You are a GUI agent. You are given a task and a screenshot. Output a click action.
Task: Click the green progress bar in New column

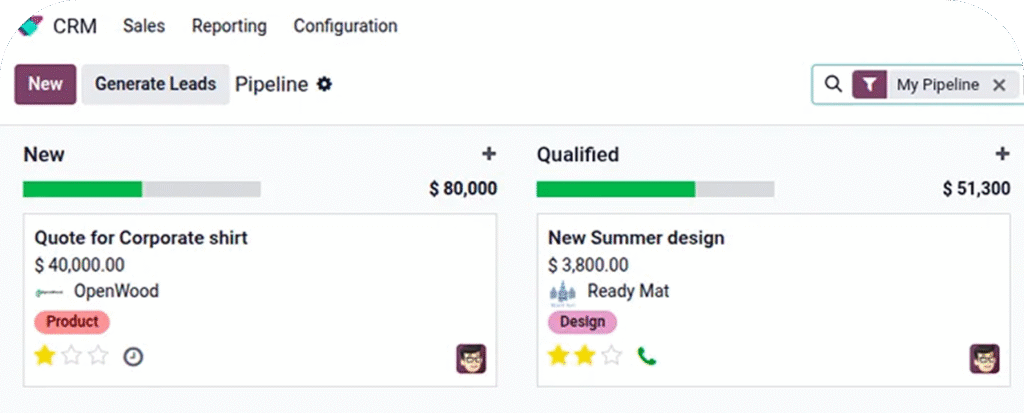(x=82, y=189)
